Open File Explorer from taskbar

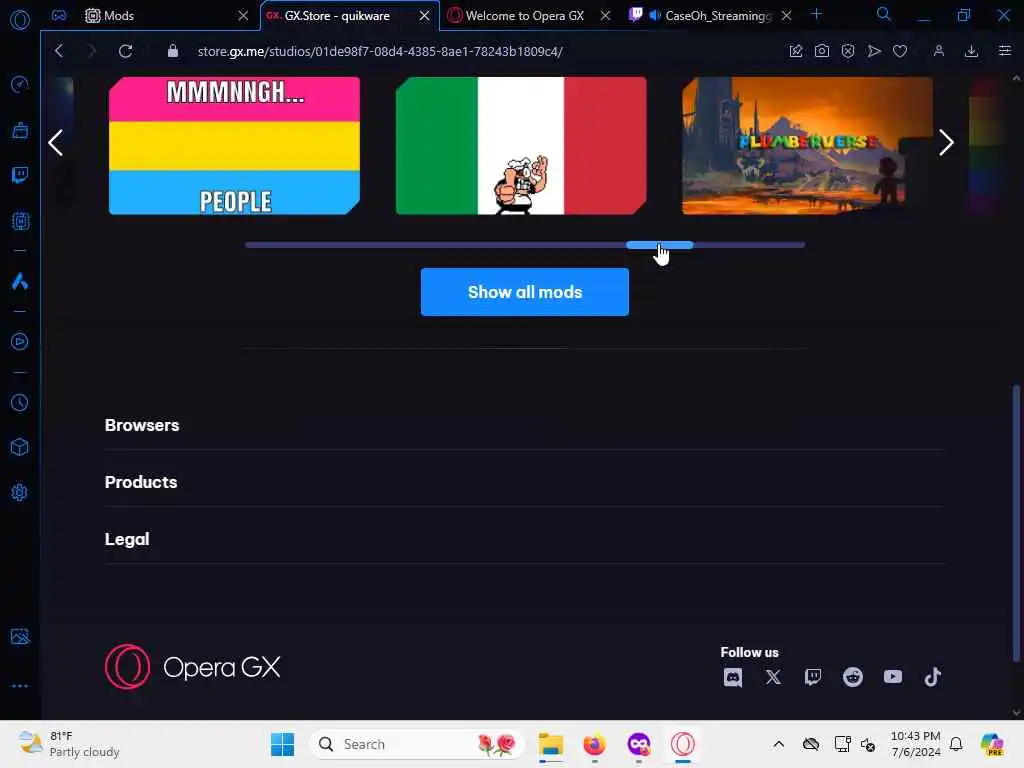click(x=551, y=744)
